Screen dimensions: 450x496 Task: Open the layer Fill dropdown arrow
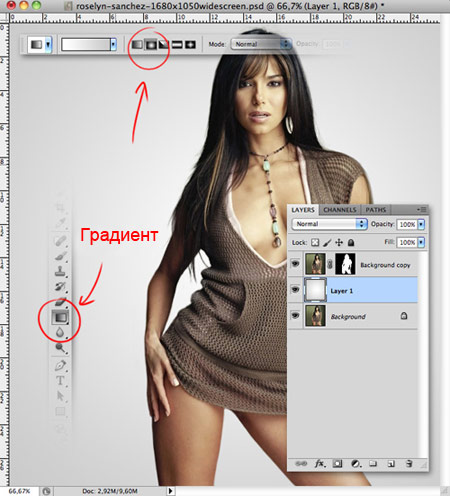tap(421, 242)
